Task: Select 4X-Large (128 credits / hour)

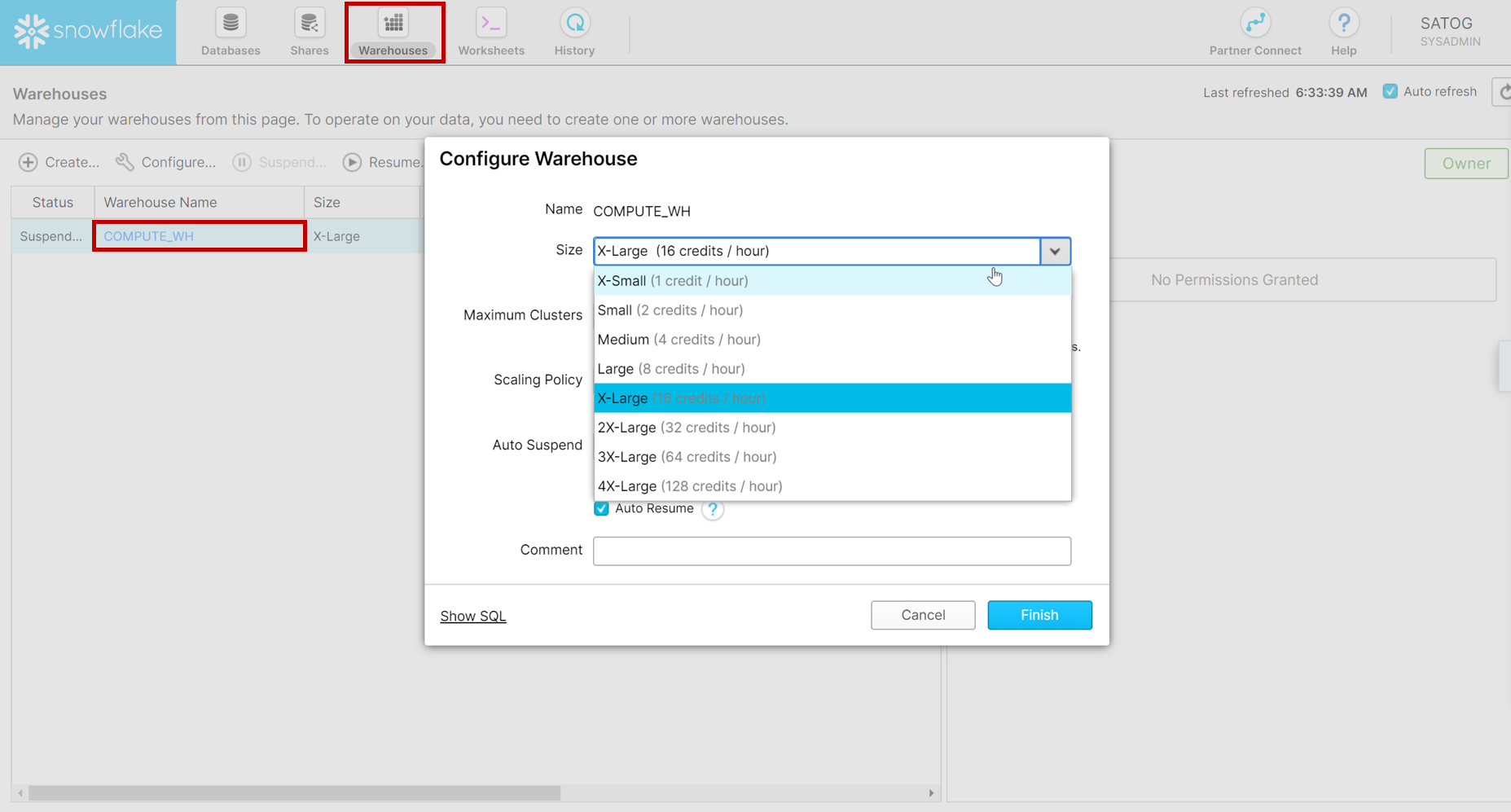Action: pos(832,486)
